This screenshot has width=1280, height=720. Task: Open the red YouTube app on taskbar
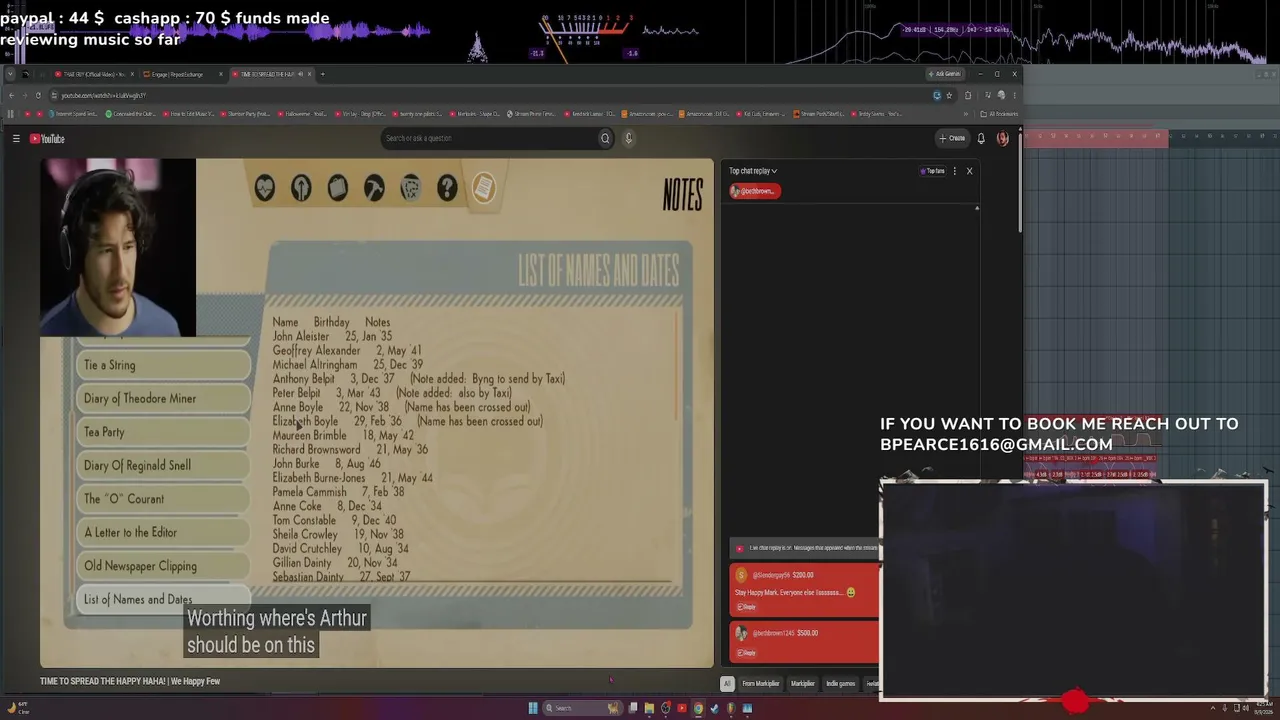tap(682, 708)
